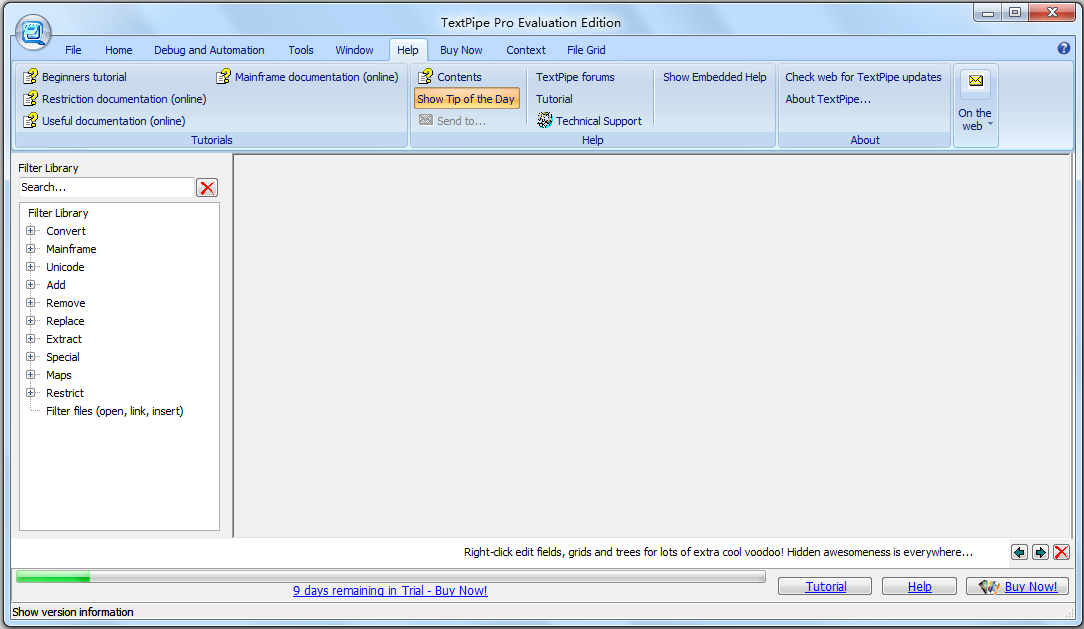
Task: Open the File menu tab
Action: 73,50
